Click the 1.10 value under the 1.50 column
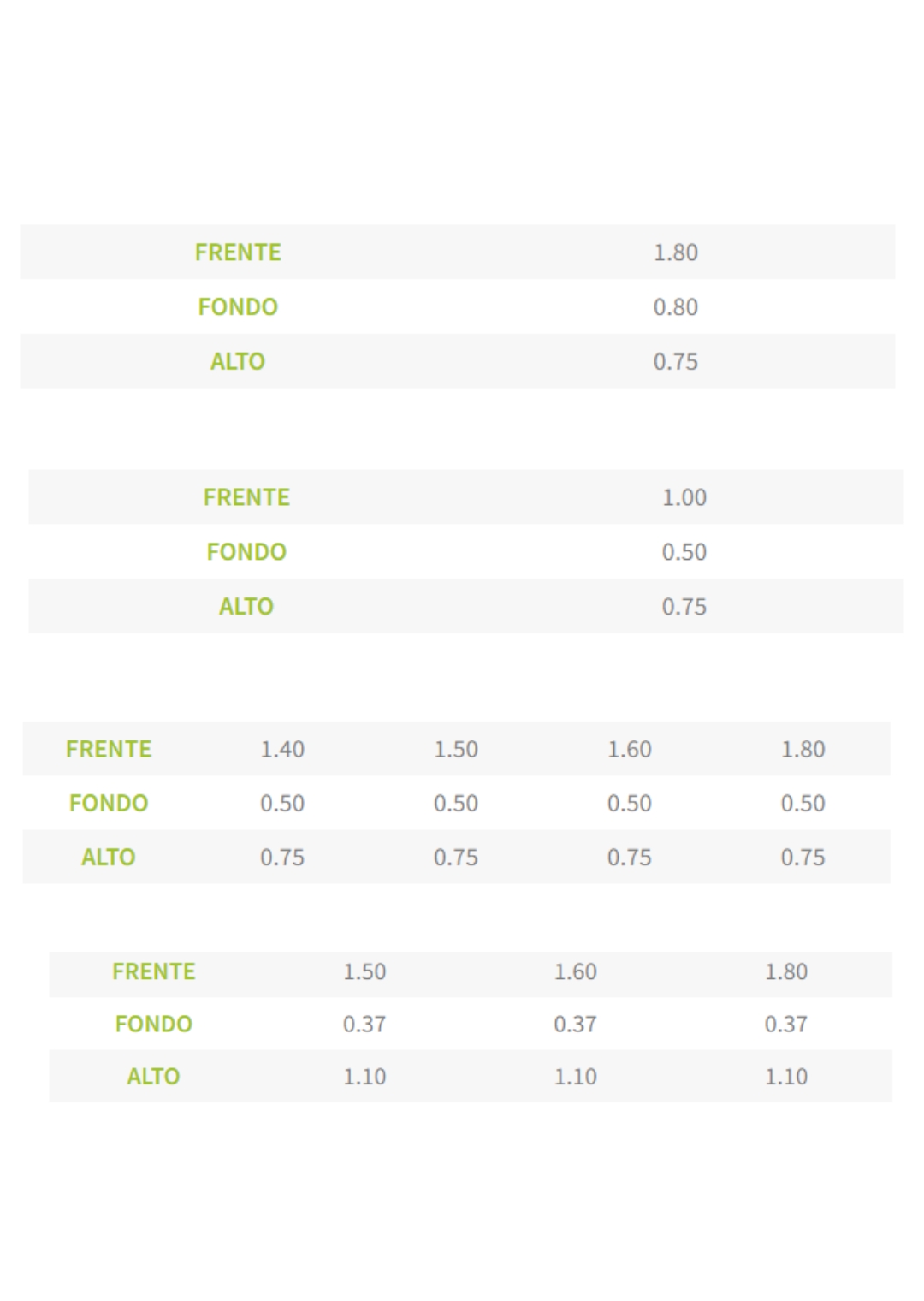 coord(364,1076)
